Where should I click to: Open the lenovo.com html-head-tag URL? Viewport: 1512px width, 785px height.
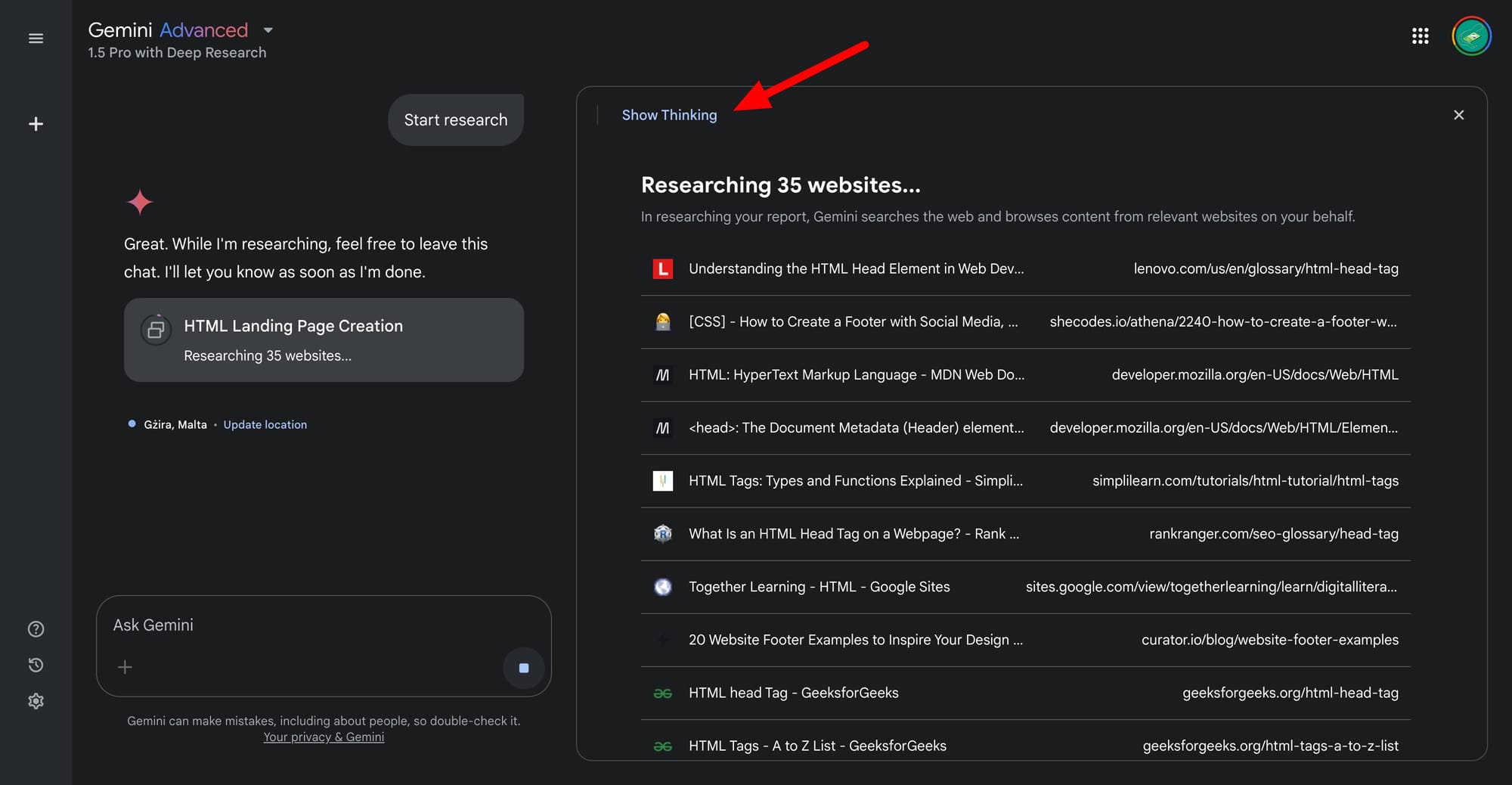[1266, 268]
